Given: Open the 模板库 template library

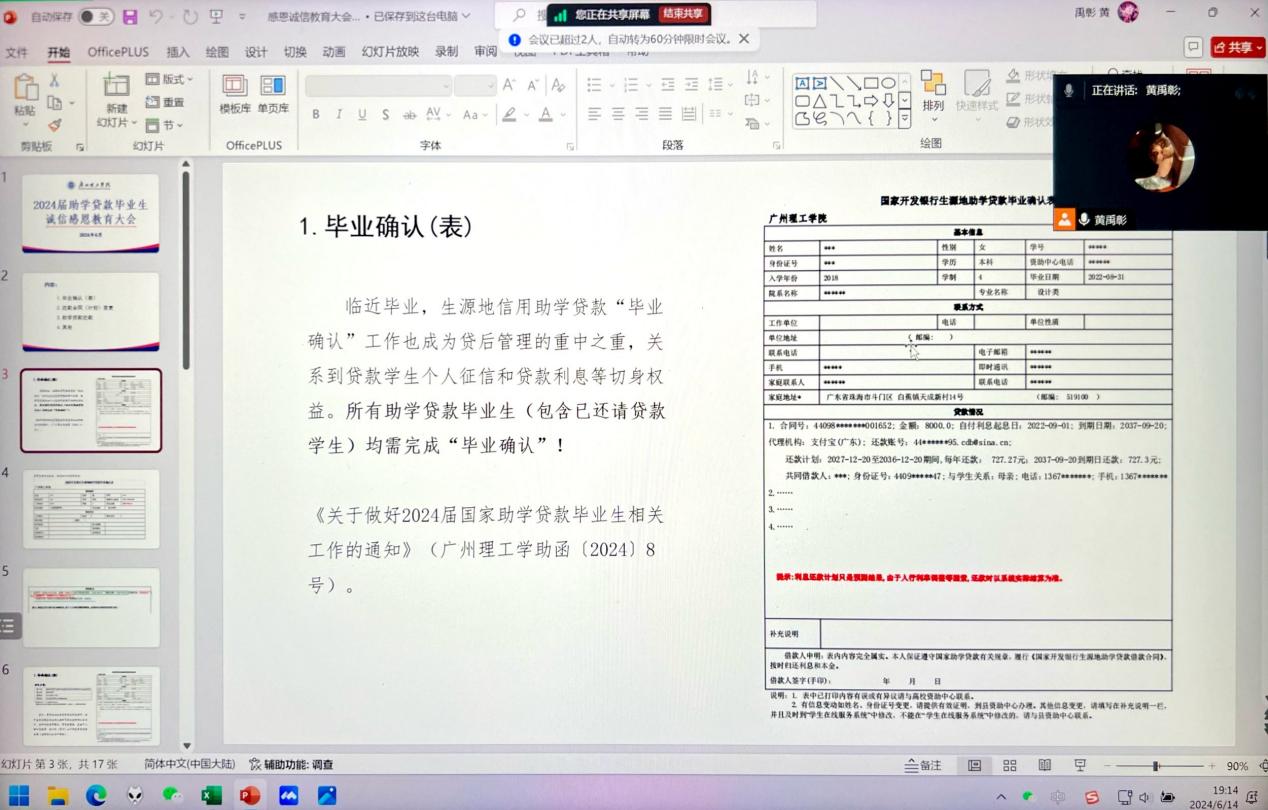Looking at the screenshot, I should pyautogui.click(x=235, y=93).
